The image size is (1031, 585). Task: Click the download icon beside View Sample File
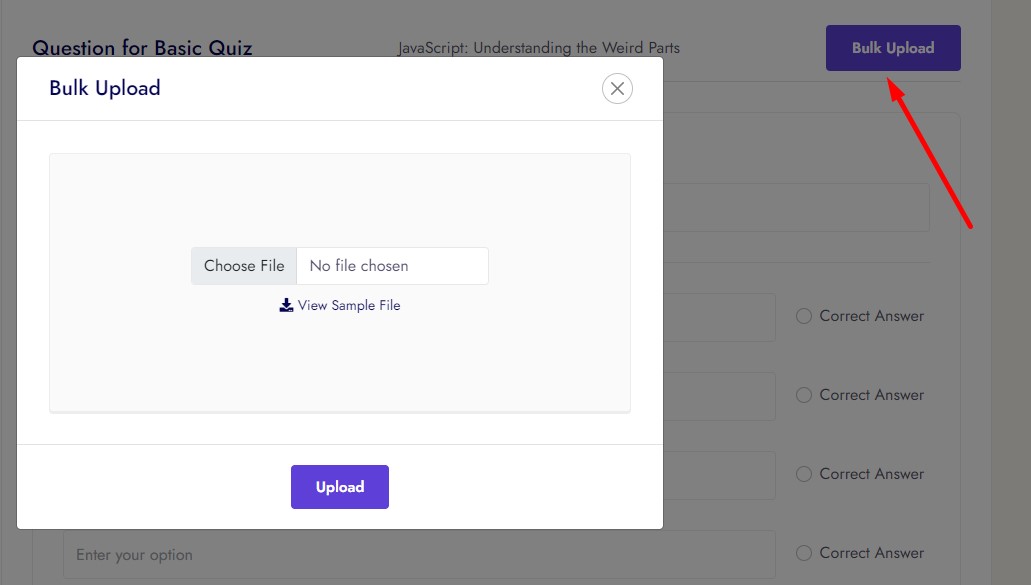(x=286, y=305)
